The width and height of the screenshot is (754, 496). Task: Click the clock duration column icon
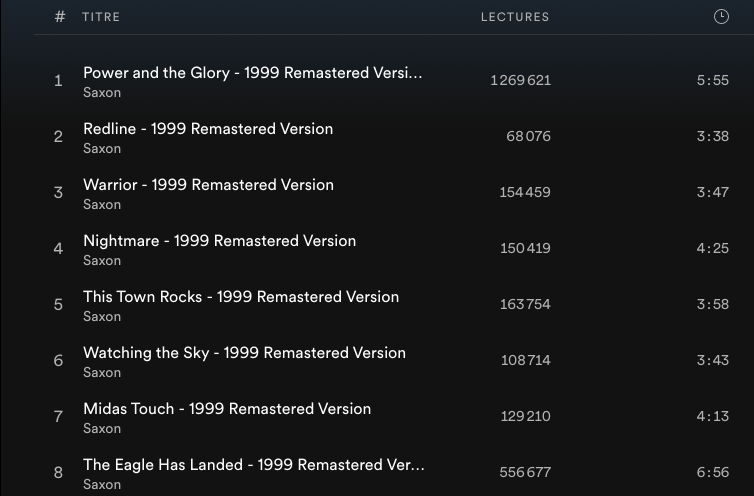tap(721, 17)
